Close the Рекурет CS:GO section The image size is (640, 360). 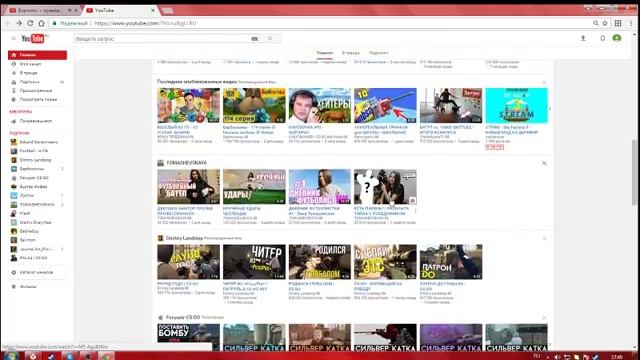544,318
